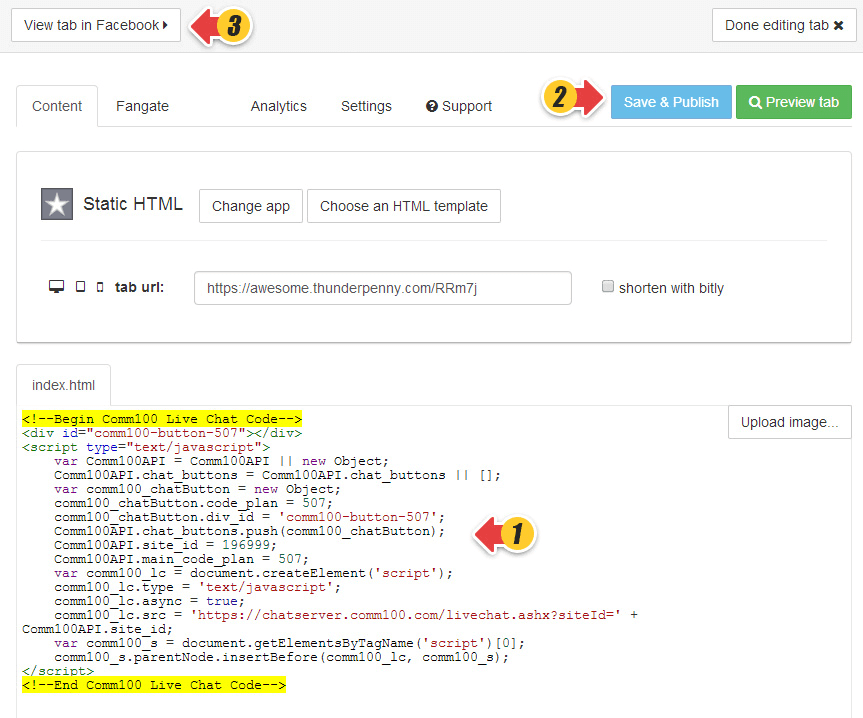
Task: Click the div id comm100-button-507 line
Action: pos(162,434)
